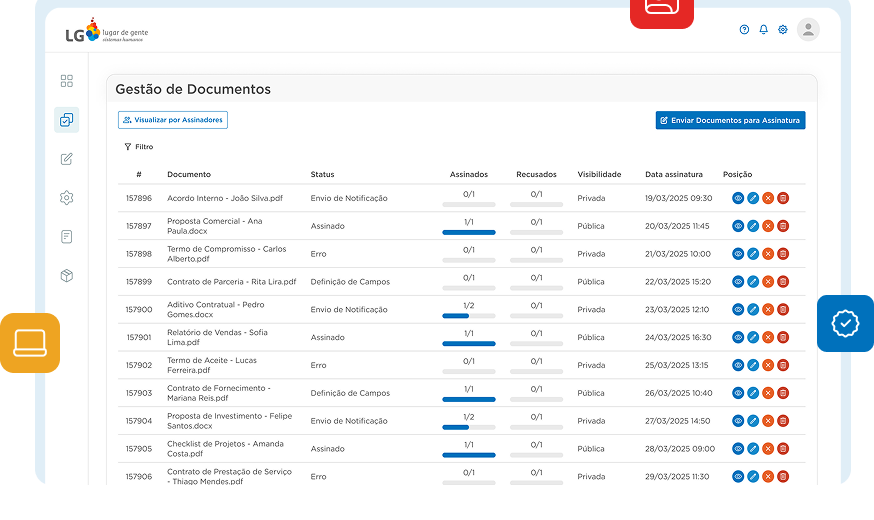
Task: Click the report page icon in sidebar
Action: 67,237
